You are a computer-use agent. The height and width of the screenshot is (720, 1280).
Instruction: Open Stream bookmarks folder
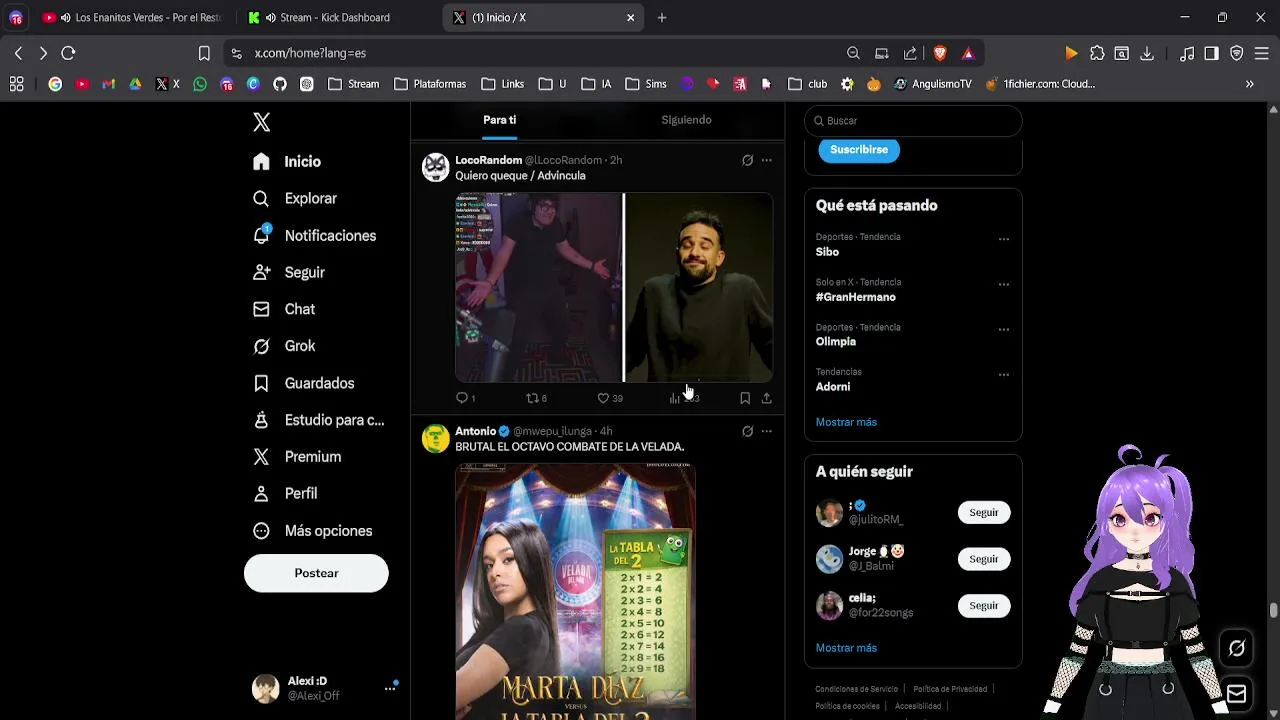(353, 84)
